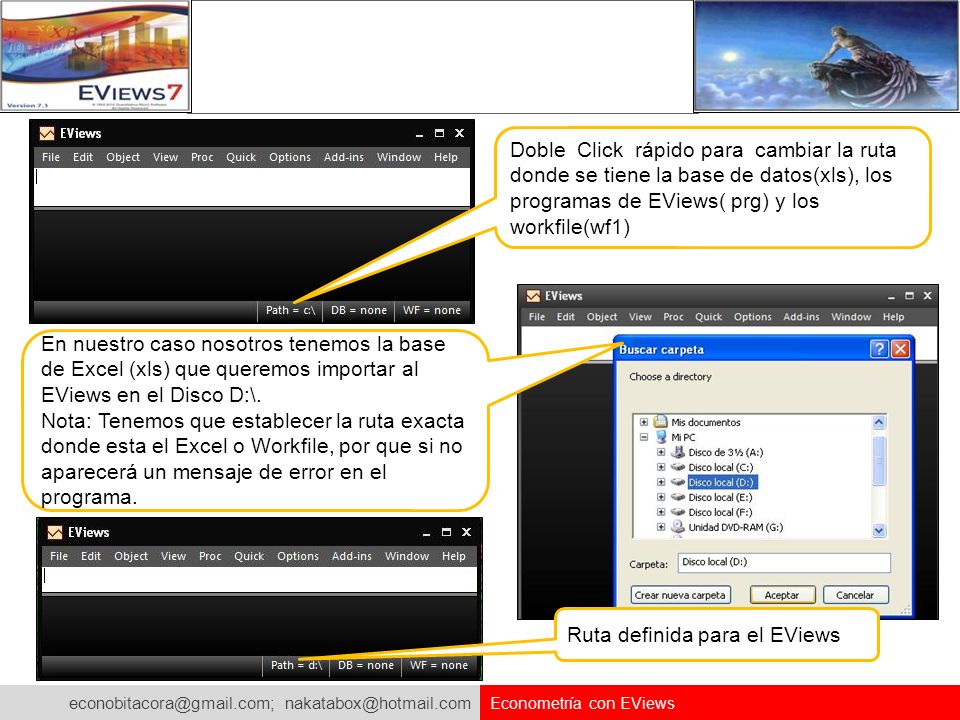Select Unidad DVD-RAM (G:) drive
The image size is (960, 720).
[736, 527]
